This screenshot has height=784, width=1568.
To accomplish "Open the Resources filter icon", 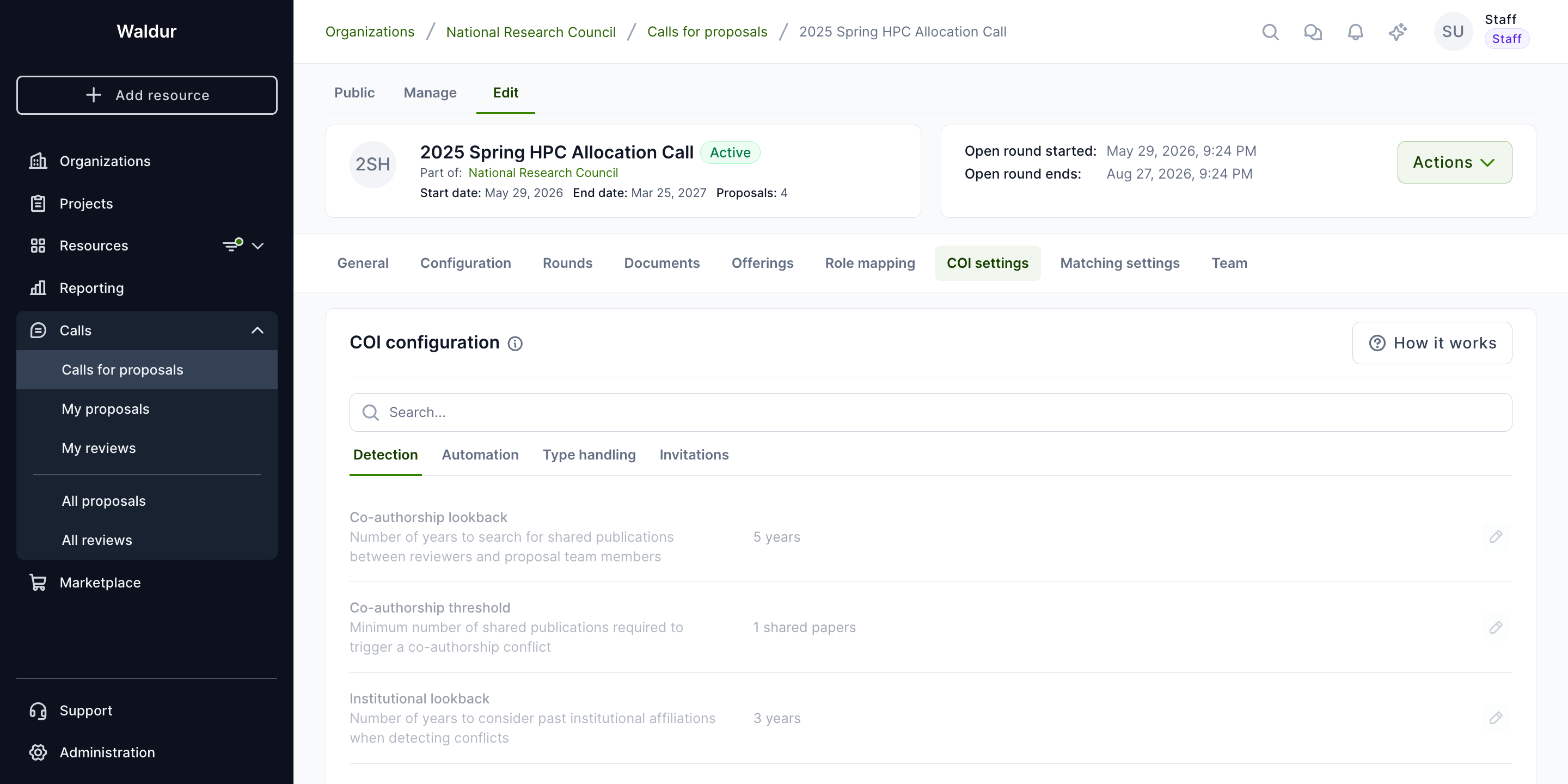I will click(x=232, y=246).
